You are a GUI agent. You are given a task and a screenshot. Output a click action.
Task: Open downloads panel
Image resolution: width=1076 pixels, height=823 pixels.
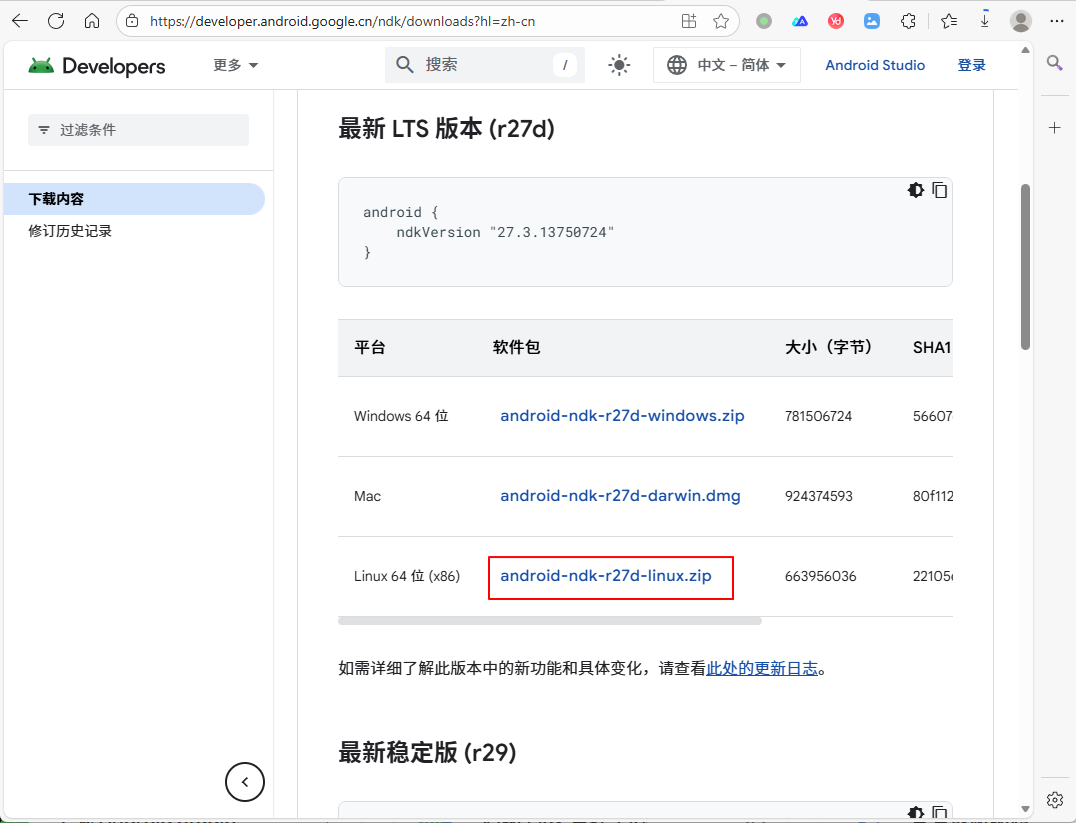click(x=985, y=21)
